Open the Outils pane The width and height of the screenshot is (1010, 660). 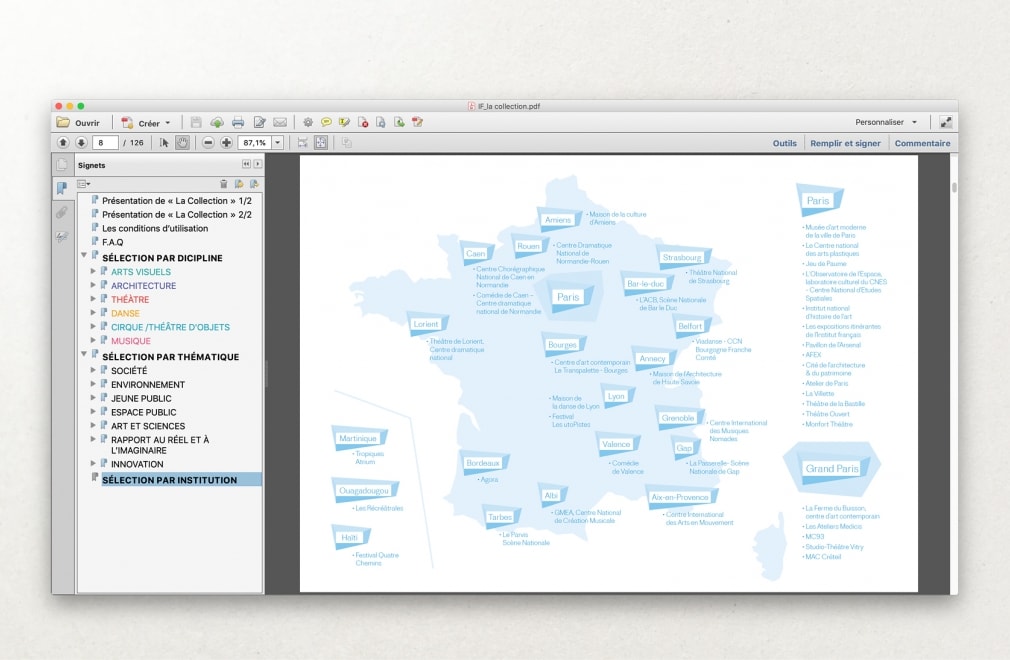[x=784, y=143]
